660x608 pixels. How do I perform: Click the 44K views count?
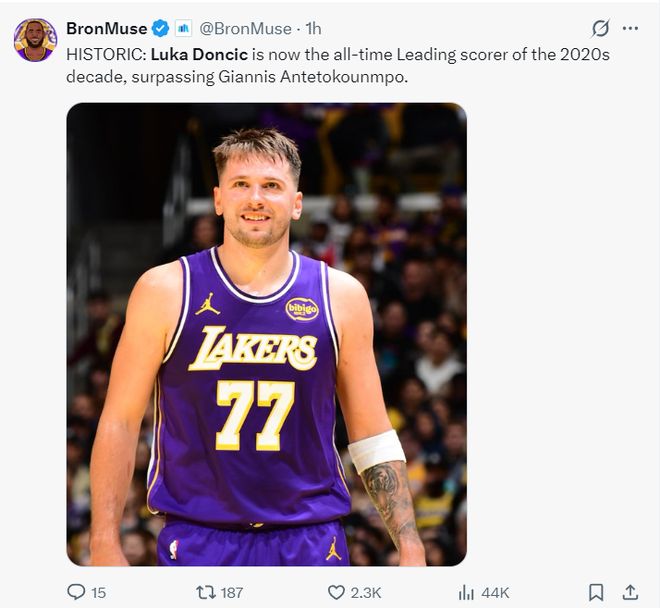coord(495,592)
